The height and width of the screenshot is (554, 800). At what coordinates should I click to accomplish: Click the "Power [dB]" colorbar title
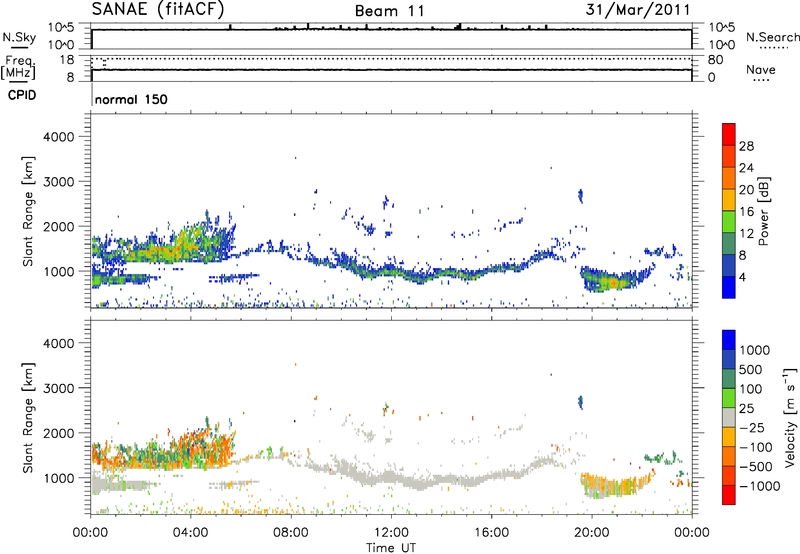763,211
